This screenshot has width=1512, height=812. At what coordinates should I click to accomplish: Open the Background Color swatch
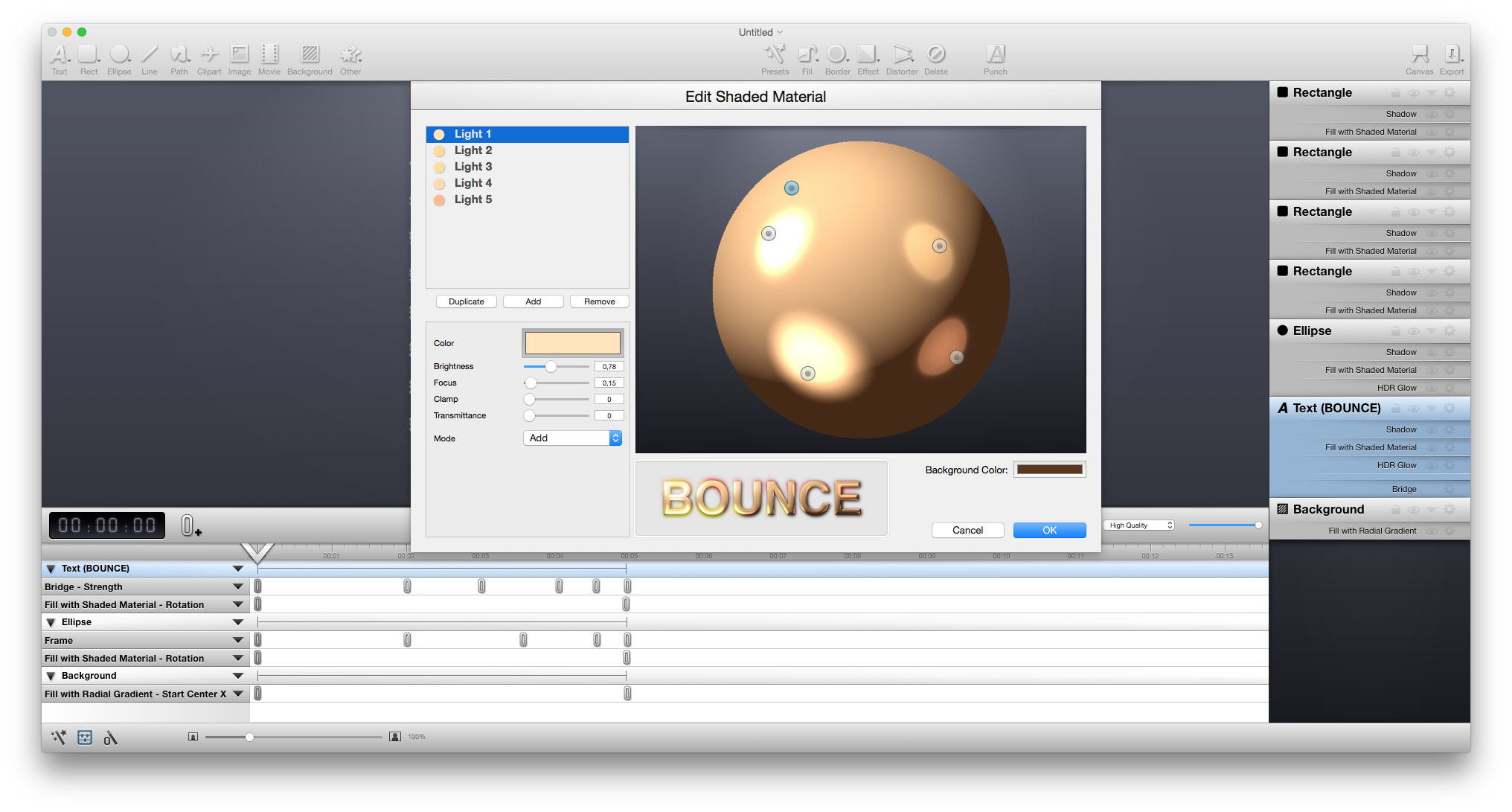[1050, 470]
